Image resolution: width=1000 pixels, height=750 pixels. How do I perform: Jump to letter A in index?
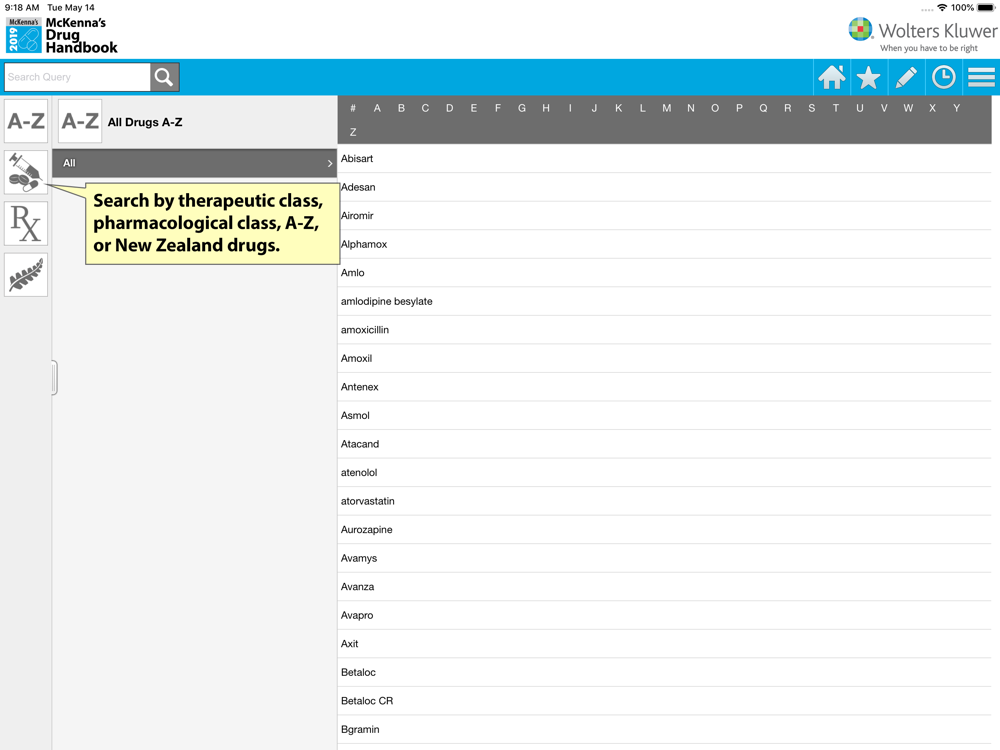pyautogui.click(x=377, y=108)
